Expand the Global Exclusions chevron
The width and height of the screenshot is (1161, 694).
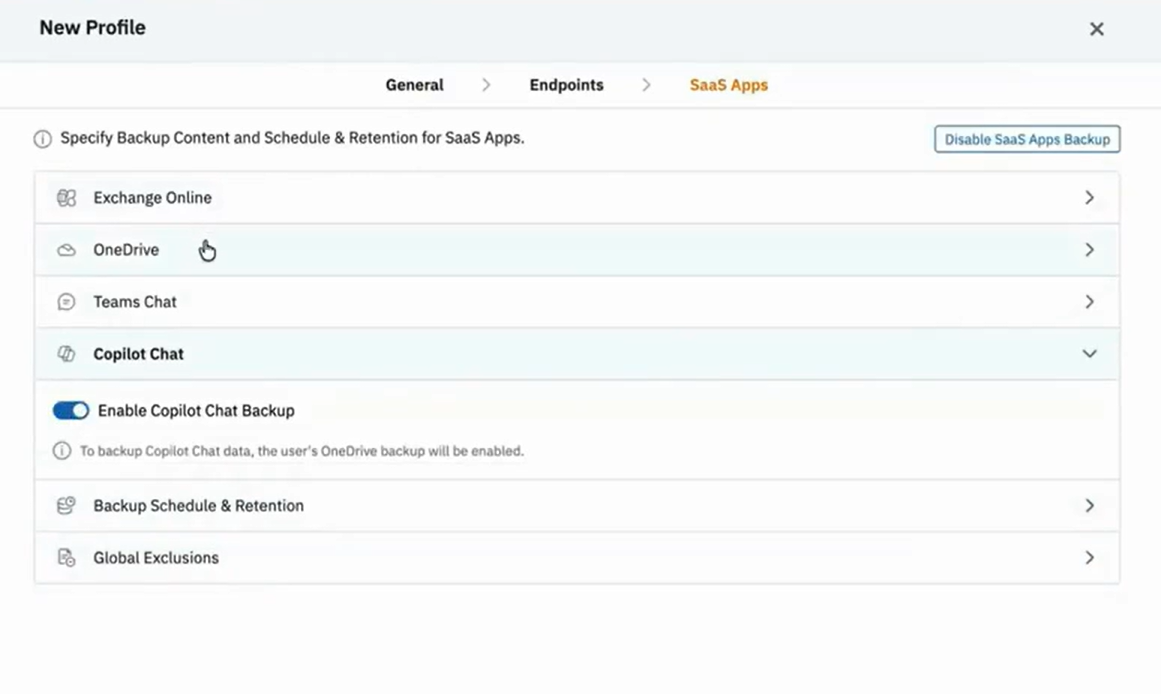pos(1089,558)
